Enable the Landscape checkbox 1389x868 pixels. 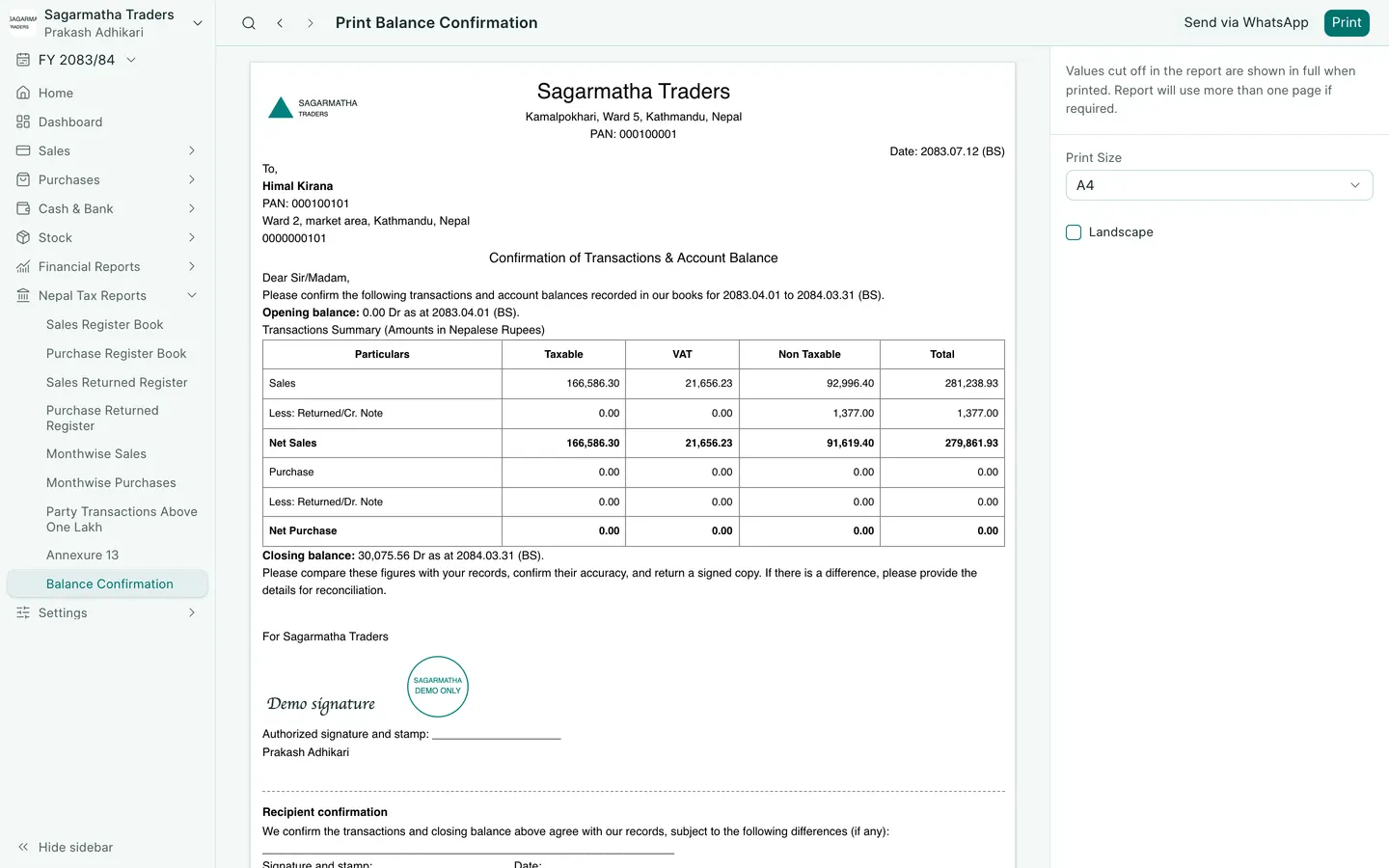click(1074, 232)
